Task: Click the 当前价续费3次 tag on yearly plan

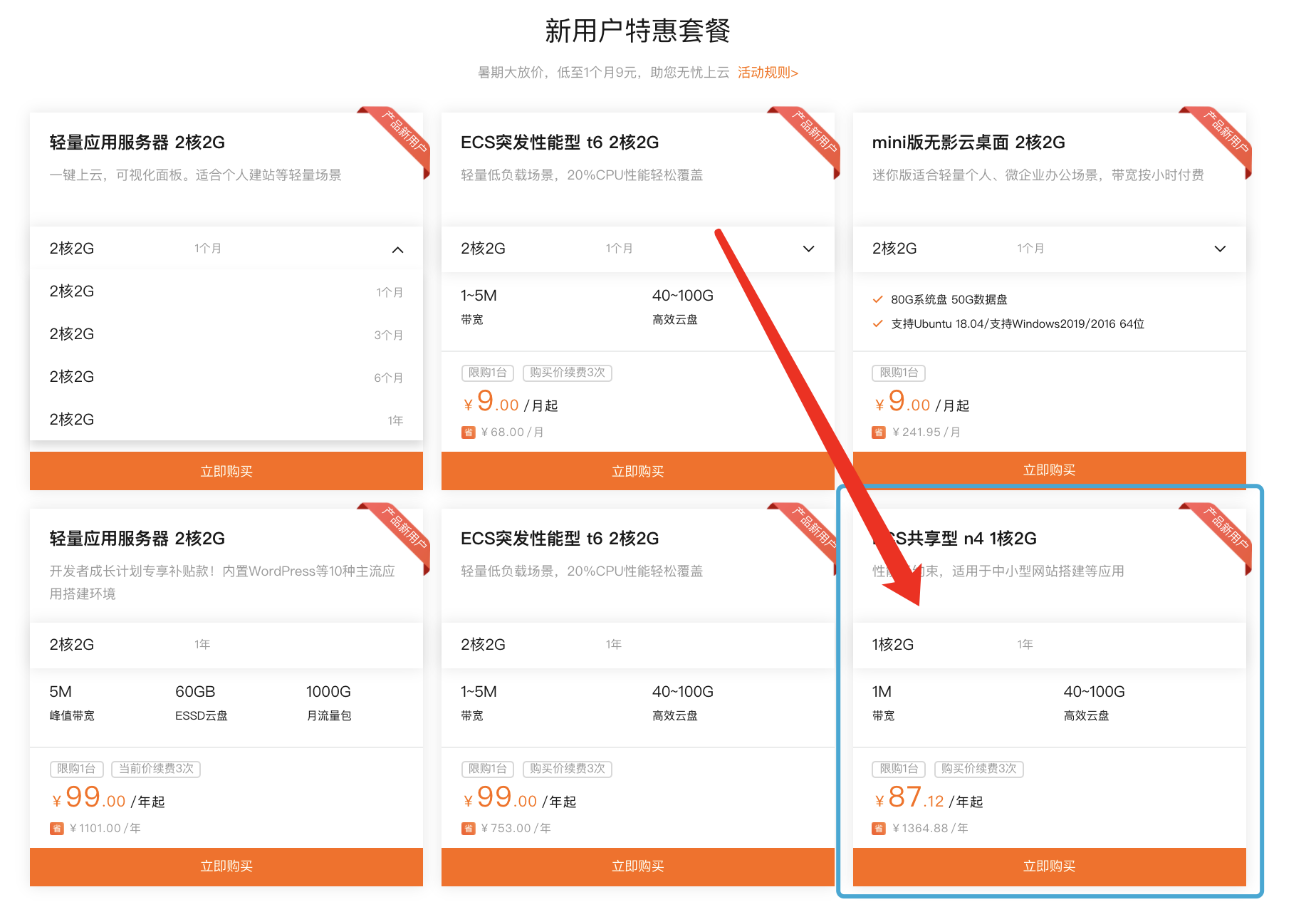Action: (x=156, y=769)
